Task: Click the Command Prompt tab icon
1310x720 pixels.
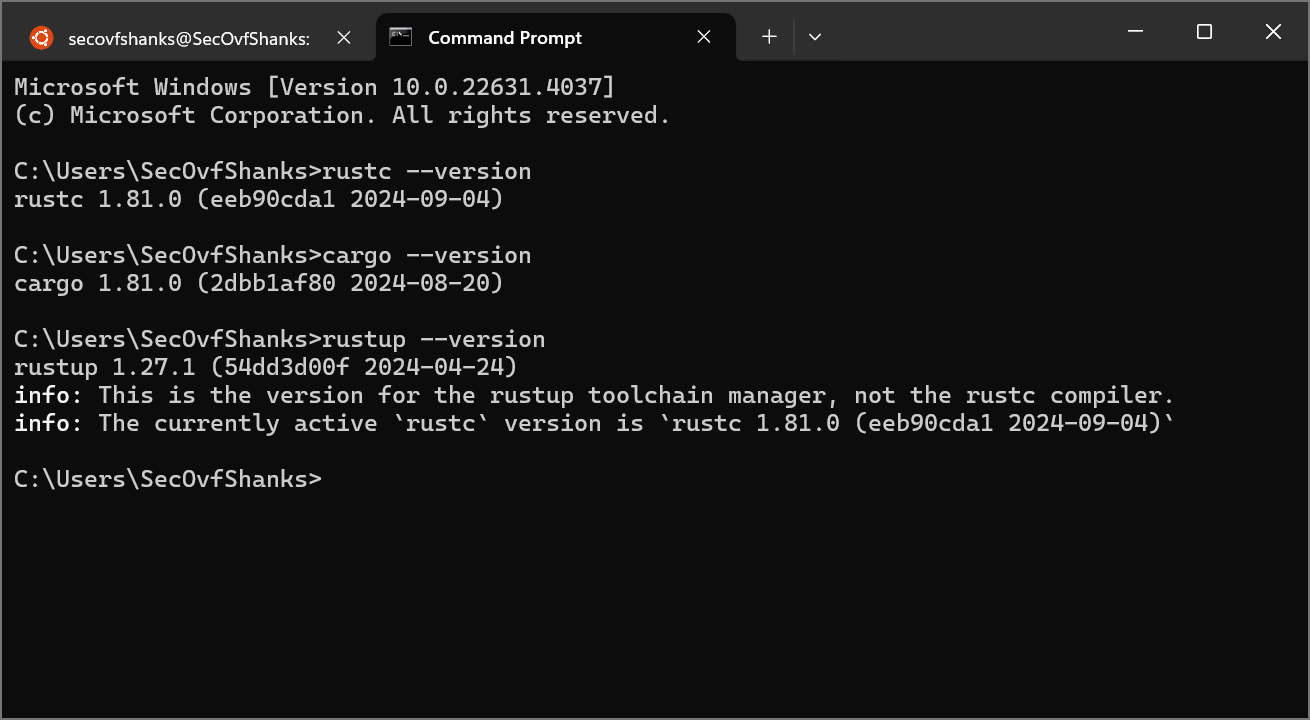Action: tap(401, 37)
